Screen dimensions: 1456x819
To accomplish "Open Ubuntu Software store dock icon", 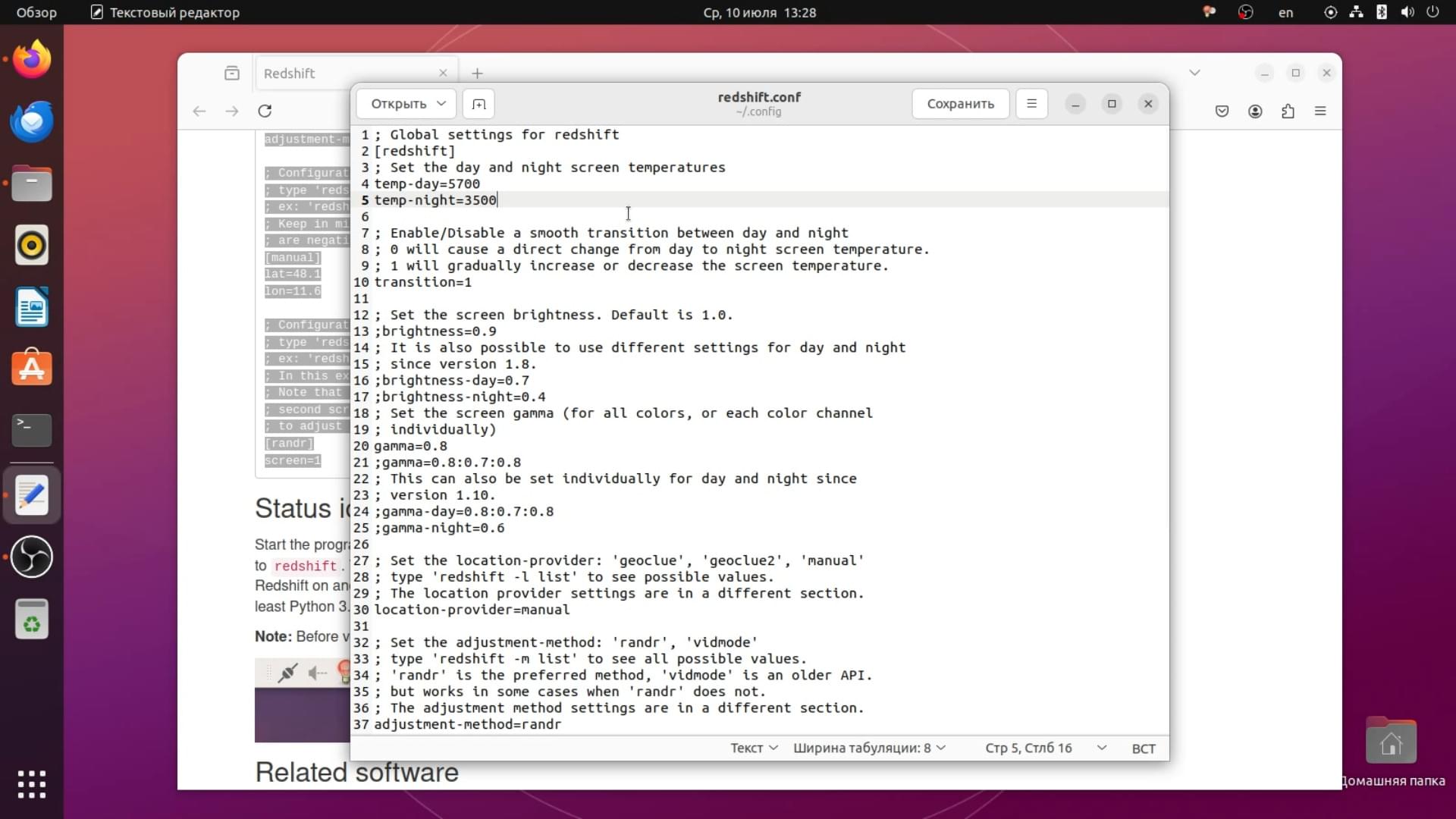I will [x=32, y=369].
